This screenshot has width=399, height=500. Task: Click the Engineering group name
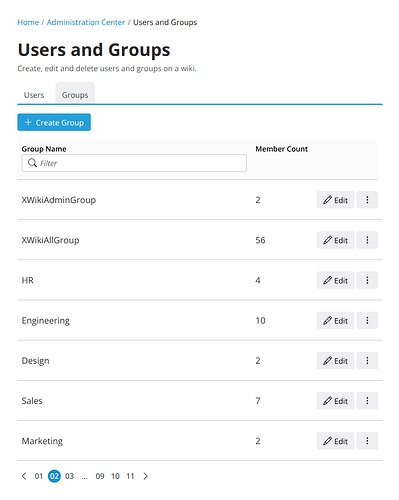tap(46, 321)
